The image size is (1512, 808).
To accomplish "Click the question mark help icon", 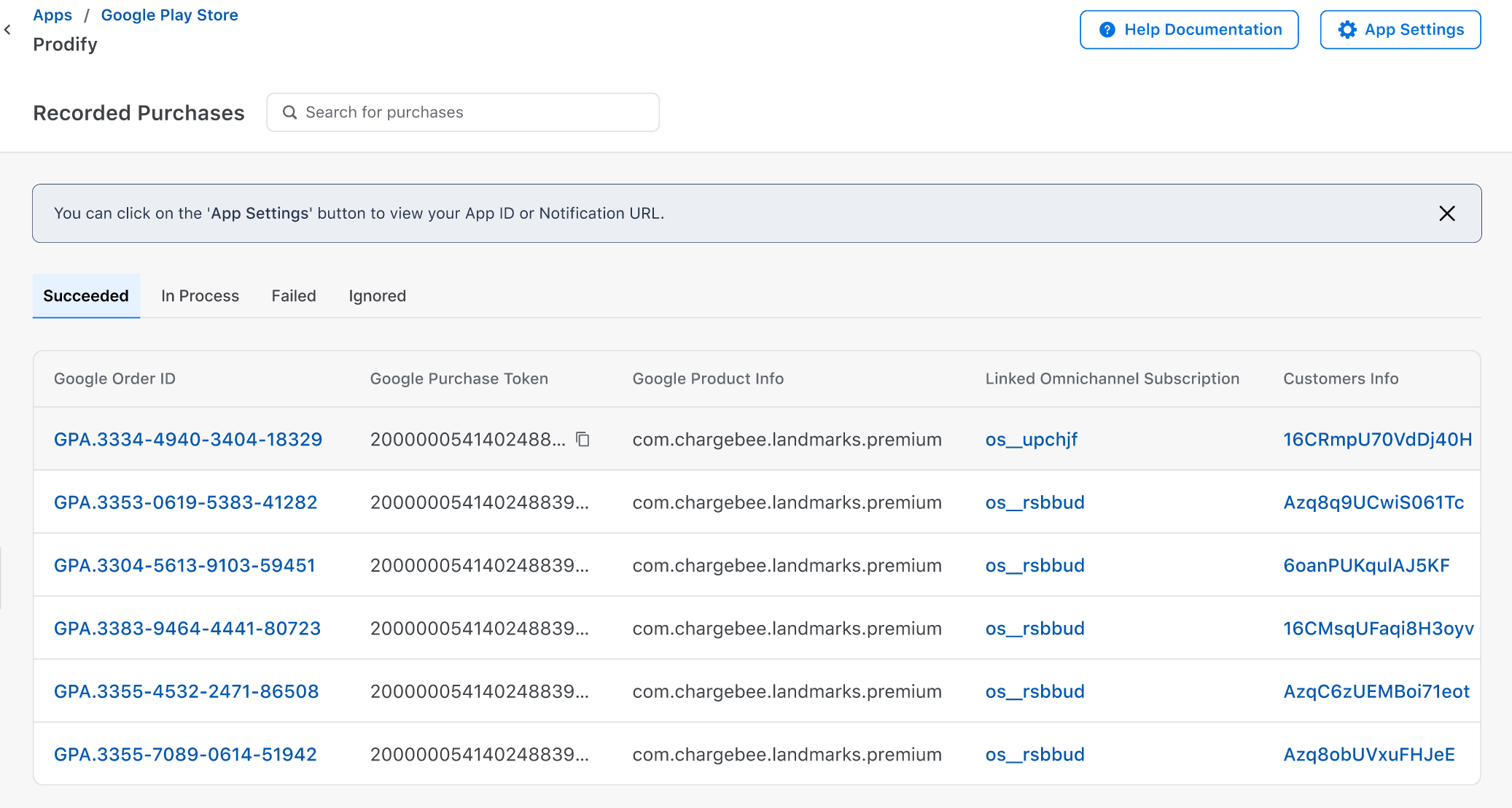I will (x=1107, y=30).
